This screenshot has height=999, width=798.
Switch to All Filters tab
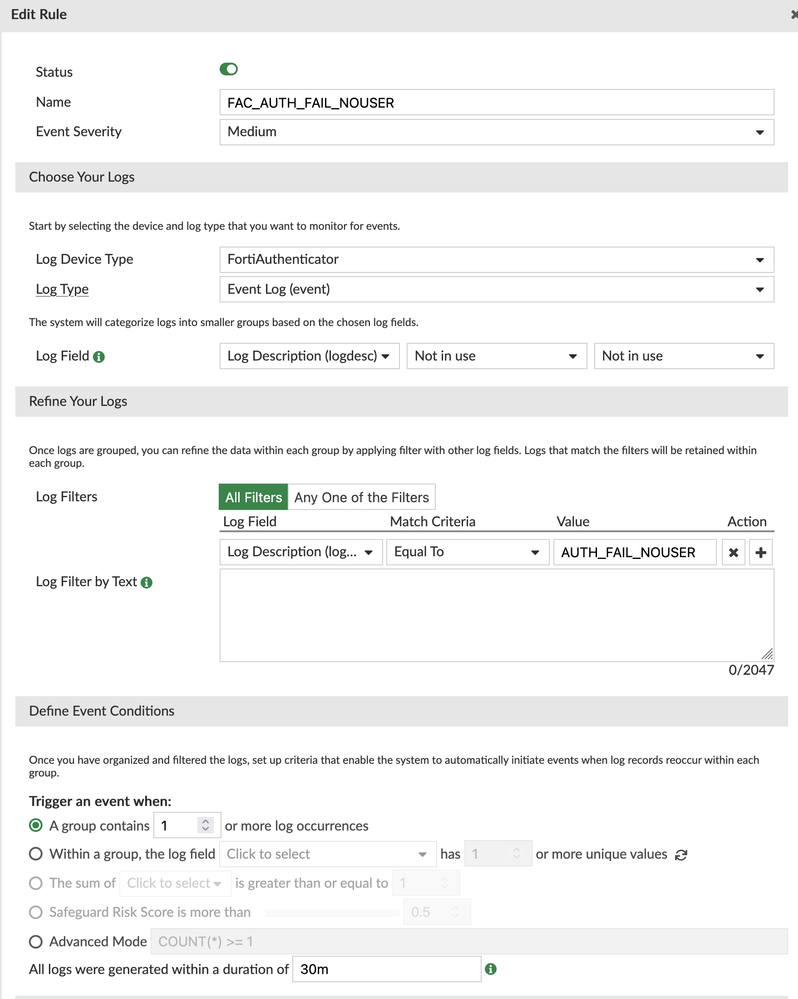tap(253, 497)
